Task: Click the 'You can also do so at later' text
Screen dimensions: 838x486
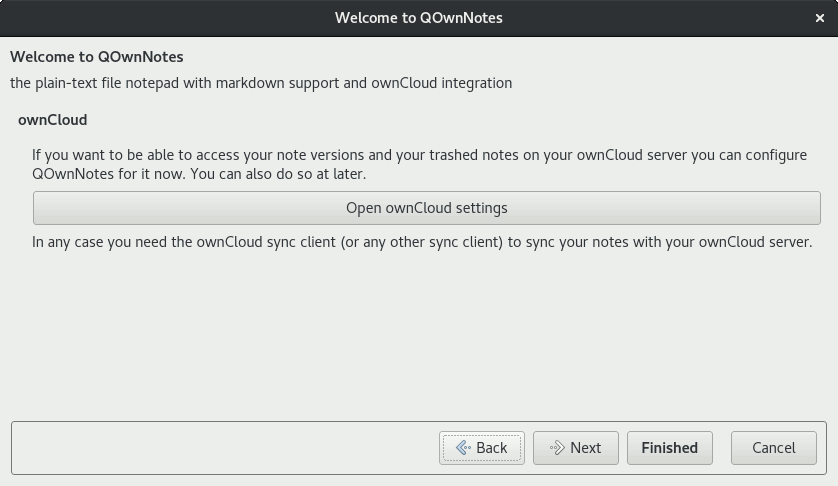Action: (278, 174)
